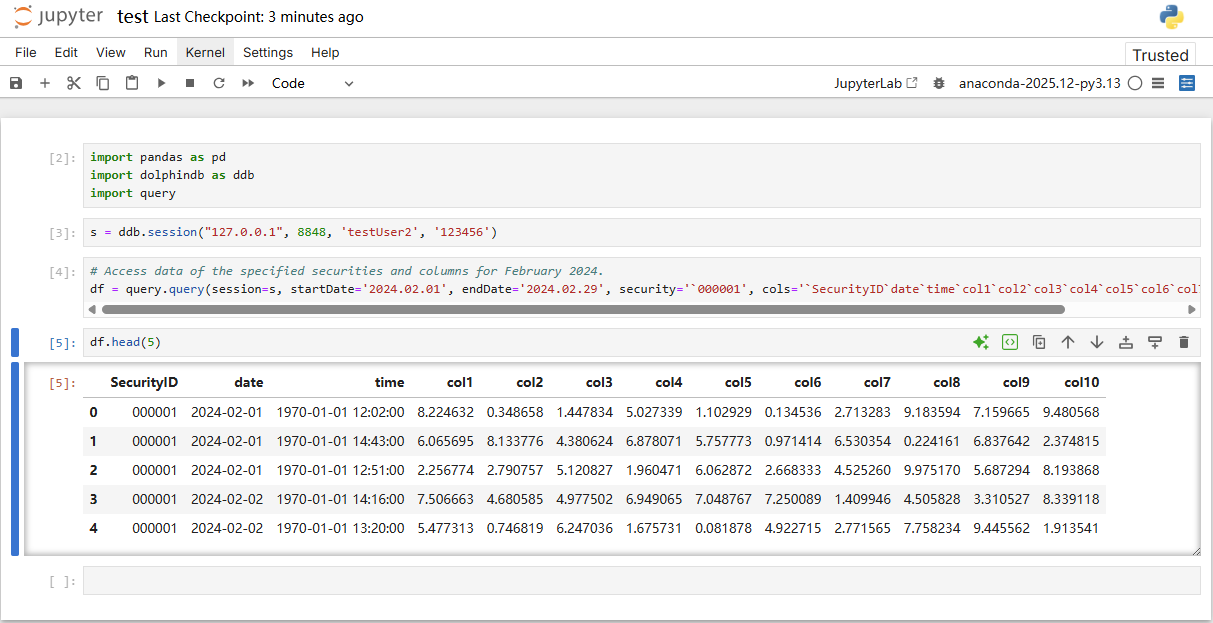
Task: Collapse the output using the blue output bar
Action: 15,459
